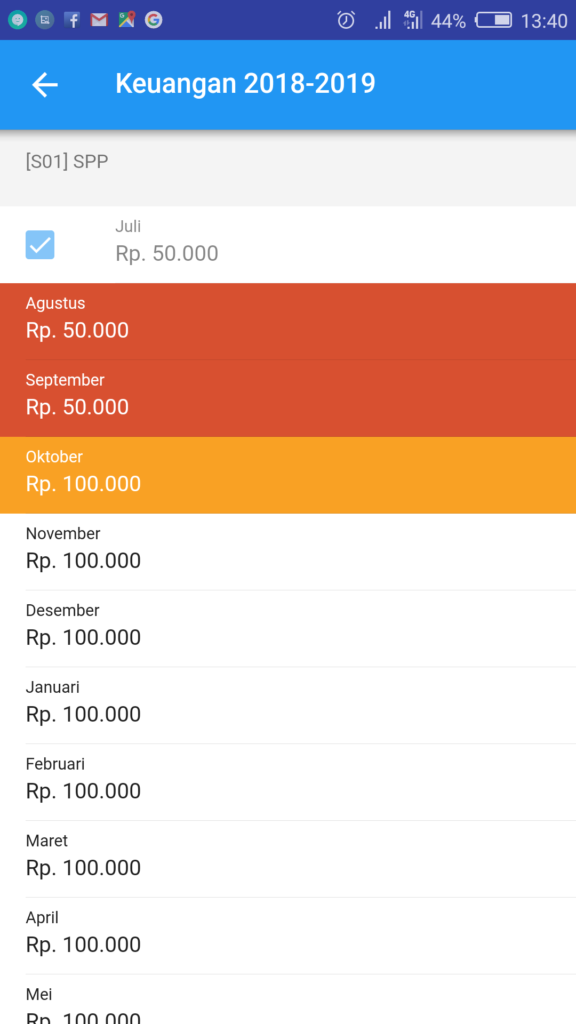Tap the battery status icon
576x1024 pixels.
tap(494, 20)
